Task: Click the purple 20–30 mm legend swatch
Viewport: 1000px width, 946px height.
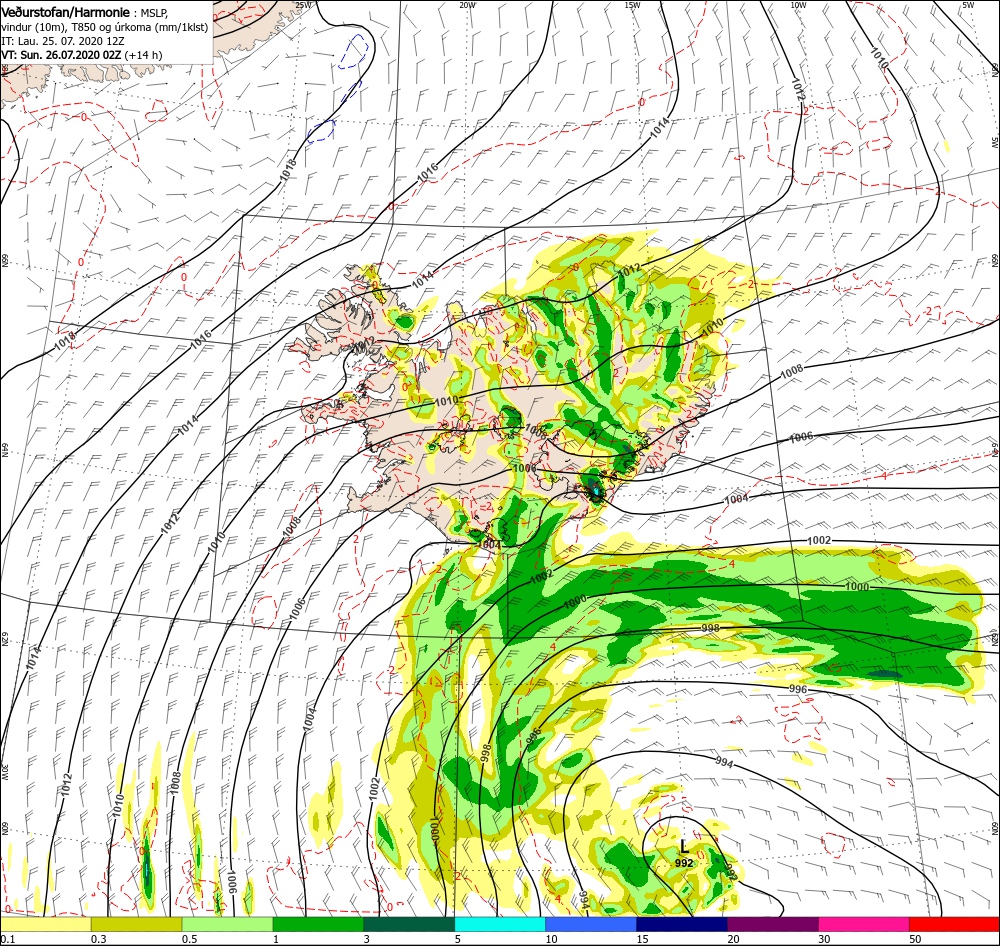Action: pos(773,924)
